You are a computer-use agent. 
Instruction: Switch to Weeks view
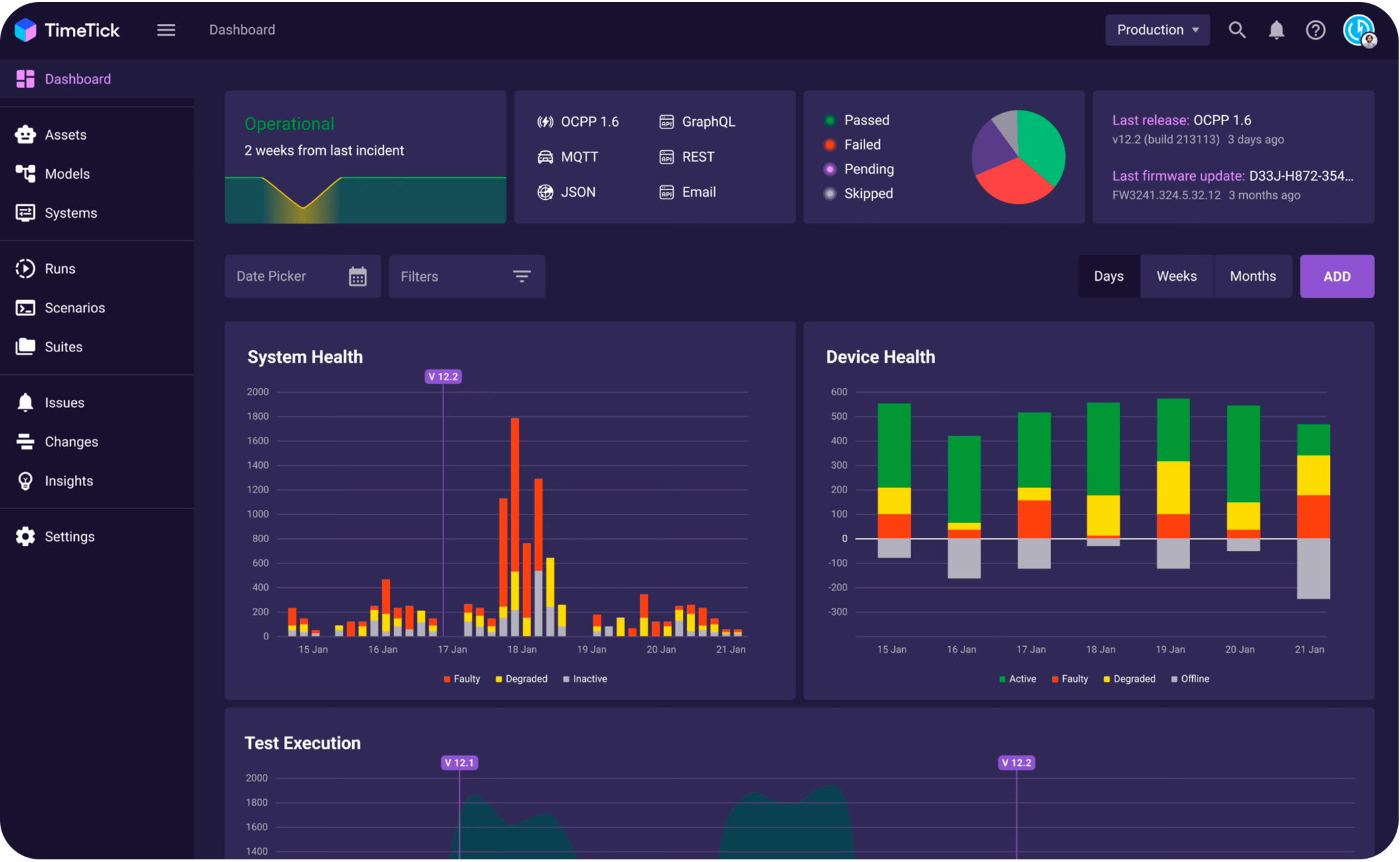point(1176,276)
